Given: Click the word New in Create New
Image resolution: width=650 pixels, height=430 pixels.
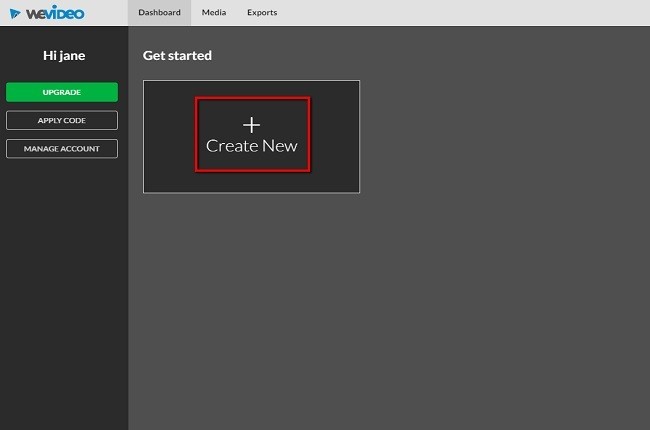Looking at the screenshot, I should click(280, 146).
